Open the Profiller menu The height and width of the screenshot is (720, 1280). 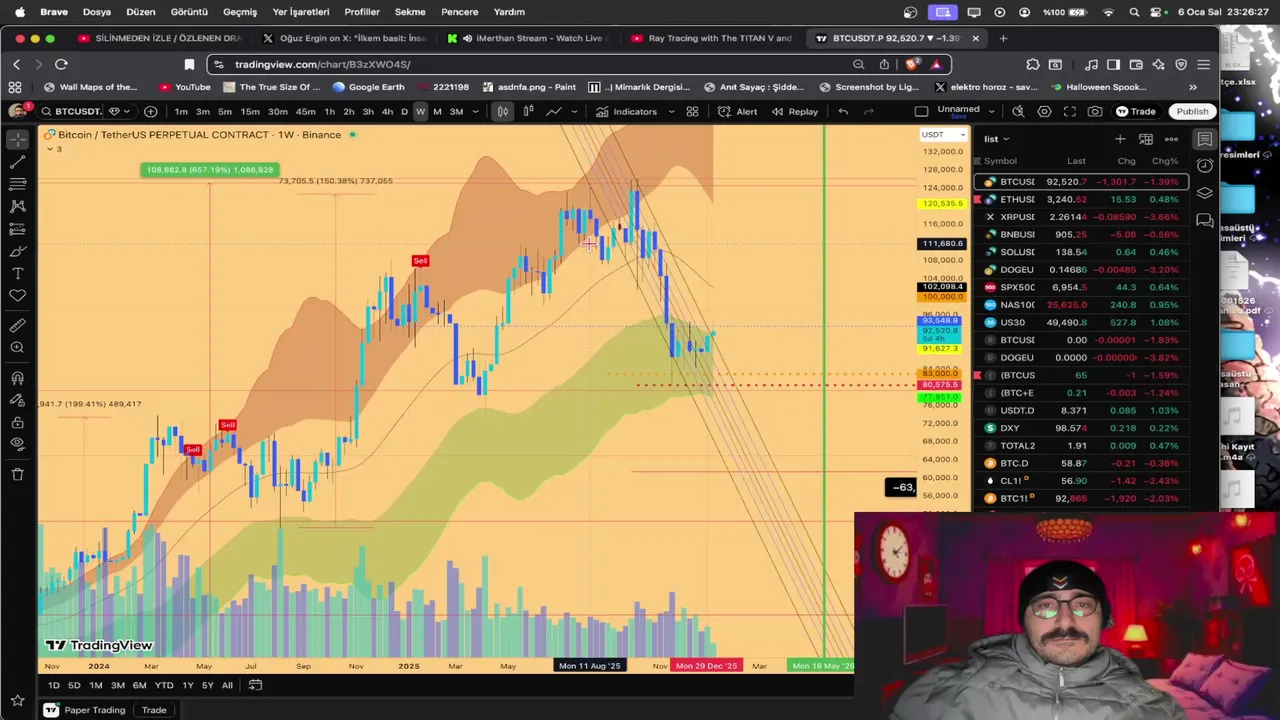coord(362,12)
